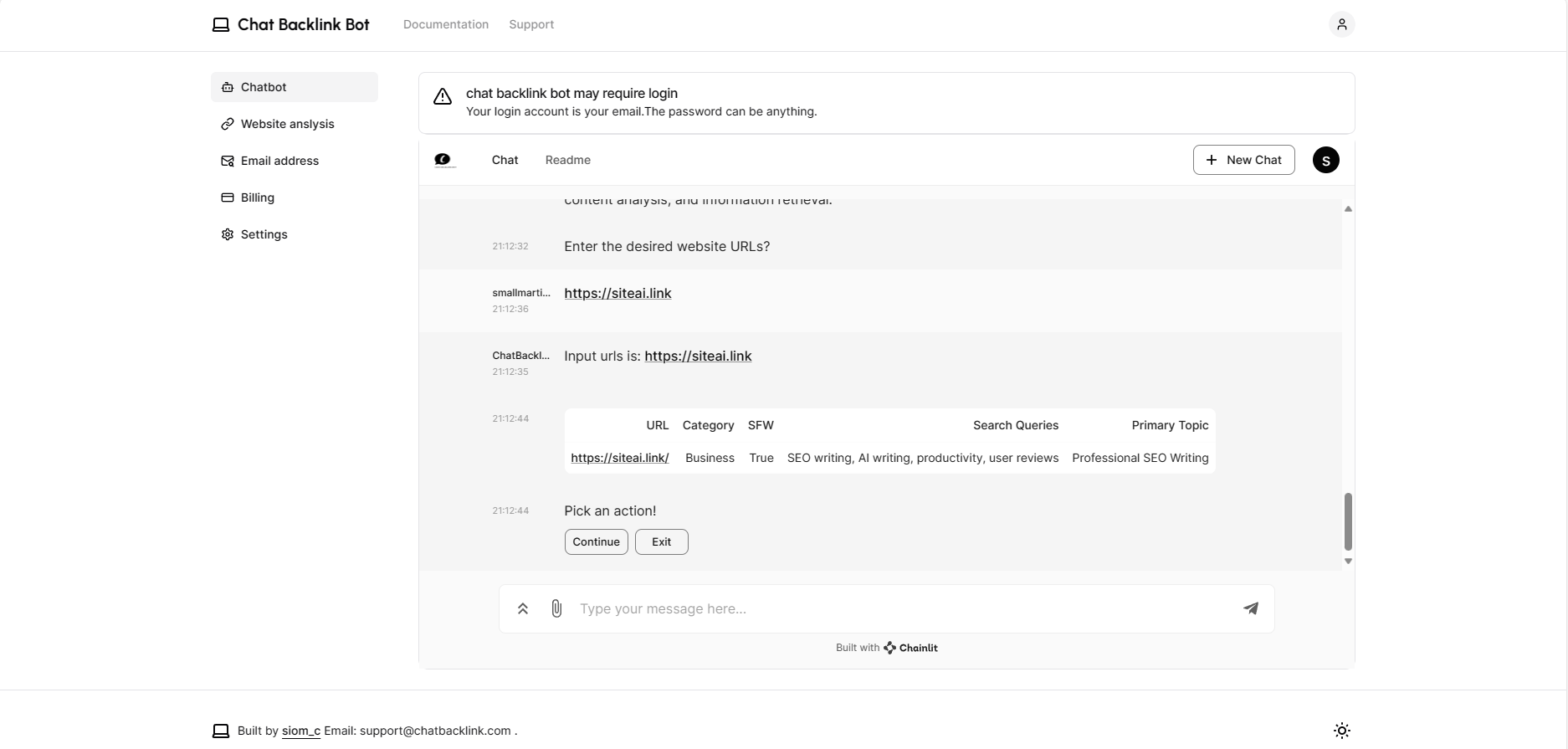This screenshot has width=1568, height=749.
Task: Select Chatbot in the sidebar
Action: (x=295, y=87)
